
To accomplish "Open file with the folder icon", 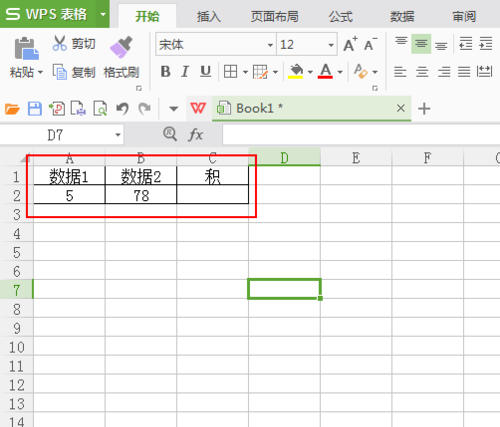I will [12, 109].
